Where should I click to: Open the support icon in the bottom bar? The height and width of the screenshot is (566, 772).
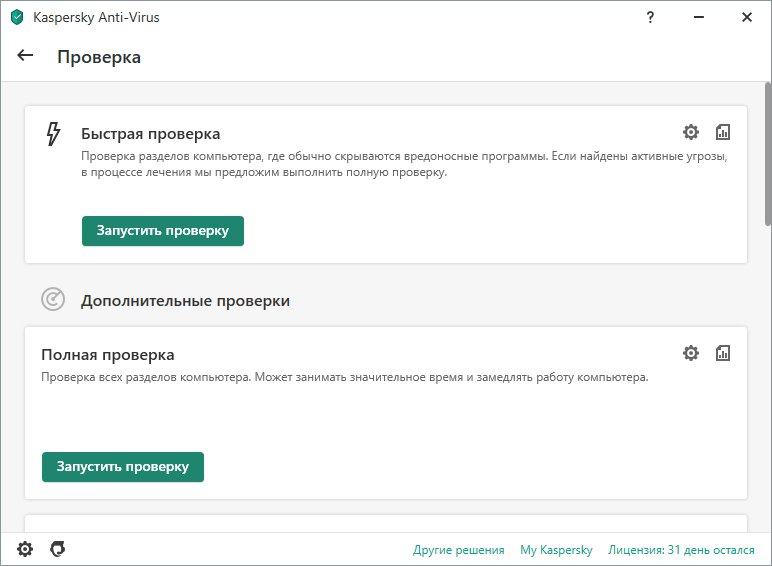(x=58, y=549)
